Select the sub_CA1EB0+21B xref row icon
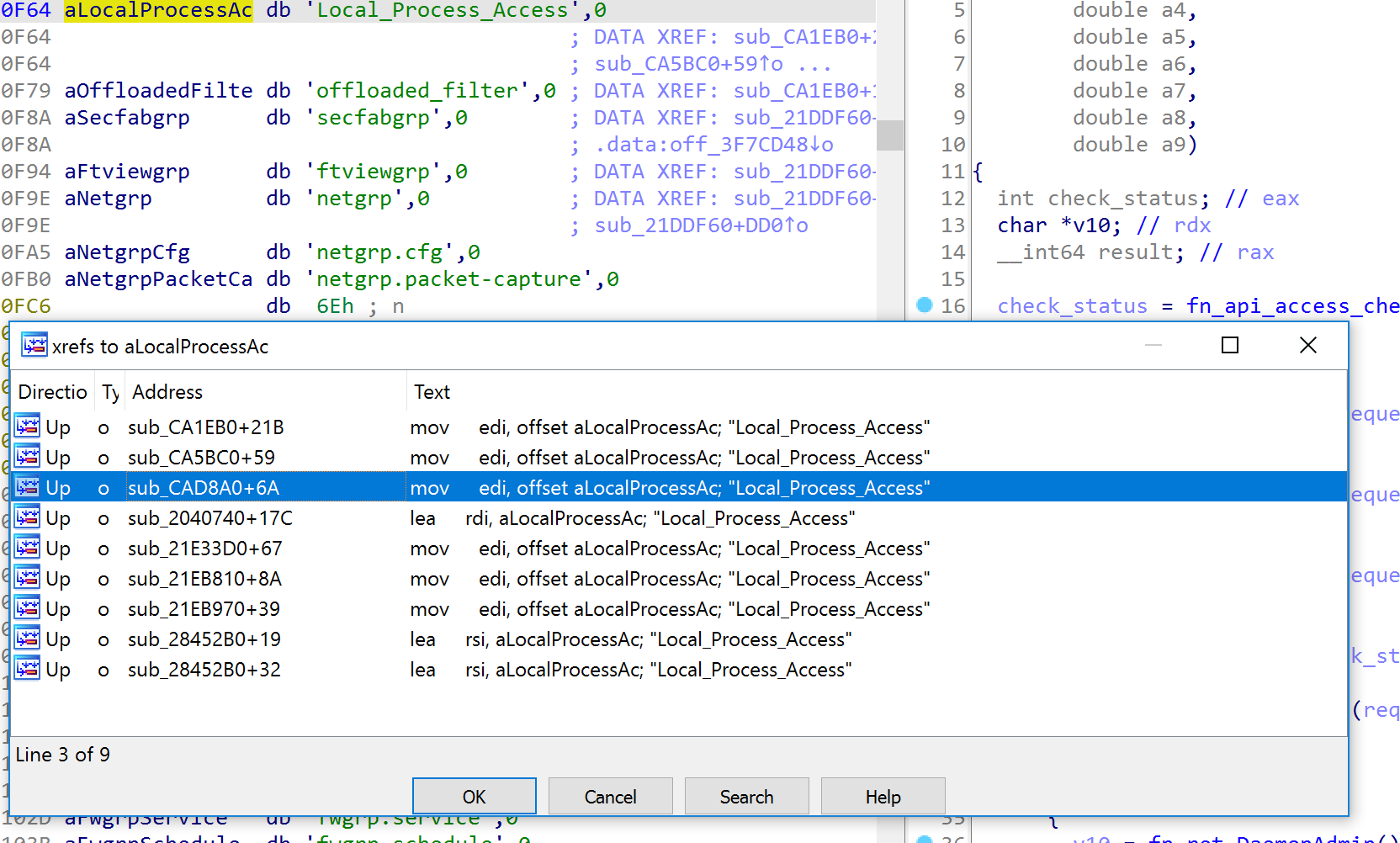This screenshot has height=843, width=1400. click(x=27, y=427)
